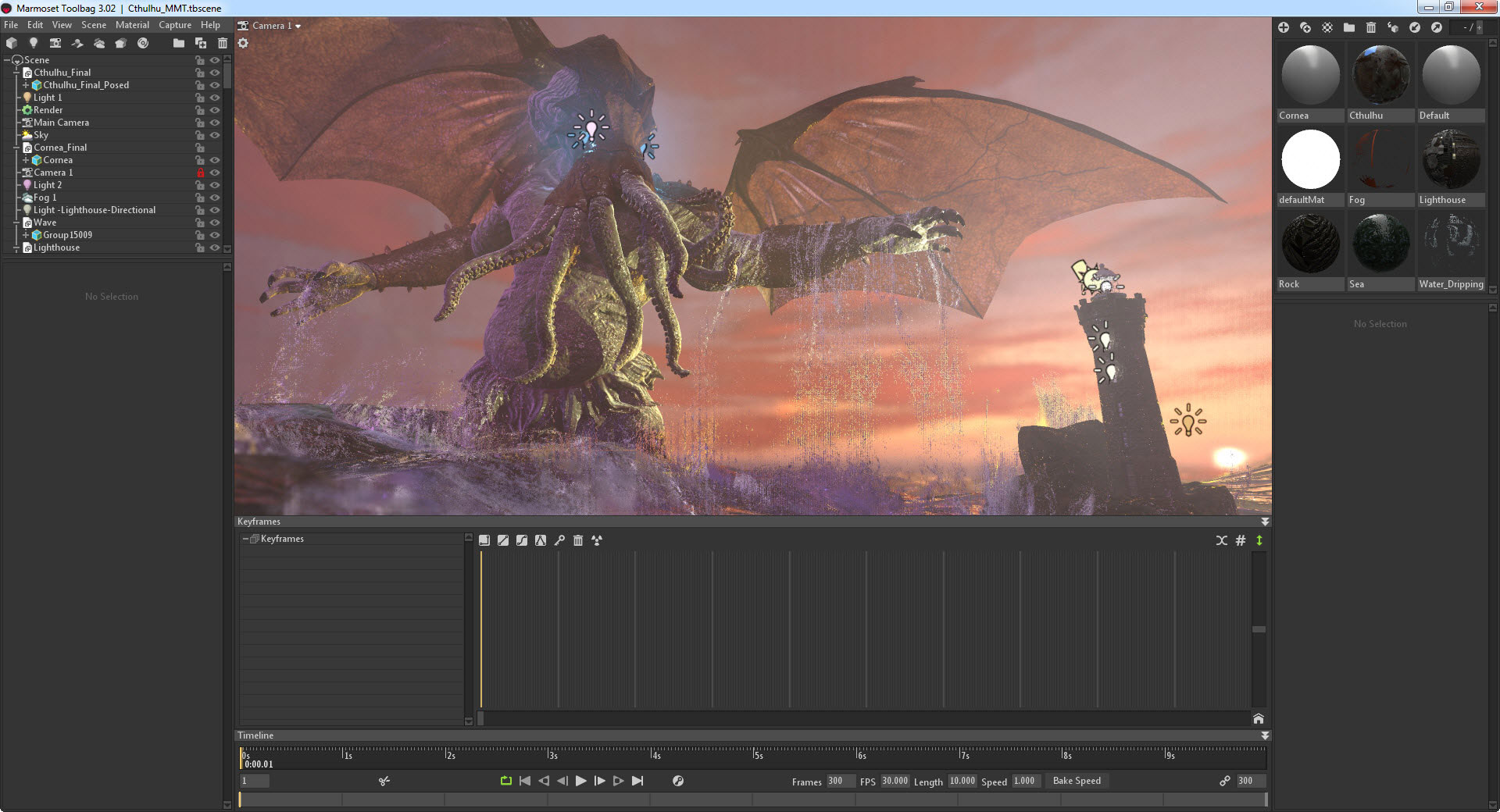
Task: Open the Capture menu
Action: pos(175,25)
